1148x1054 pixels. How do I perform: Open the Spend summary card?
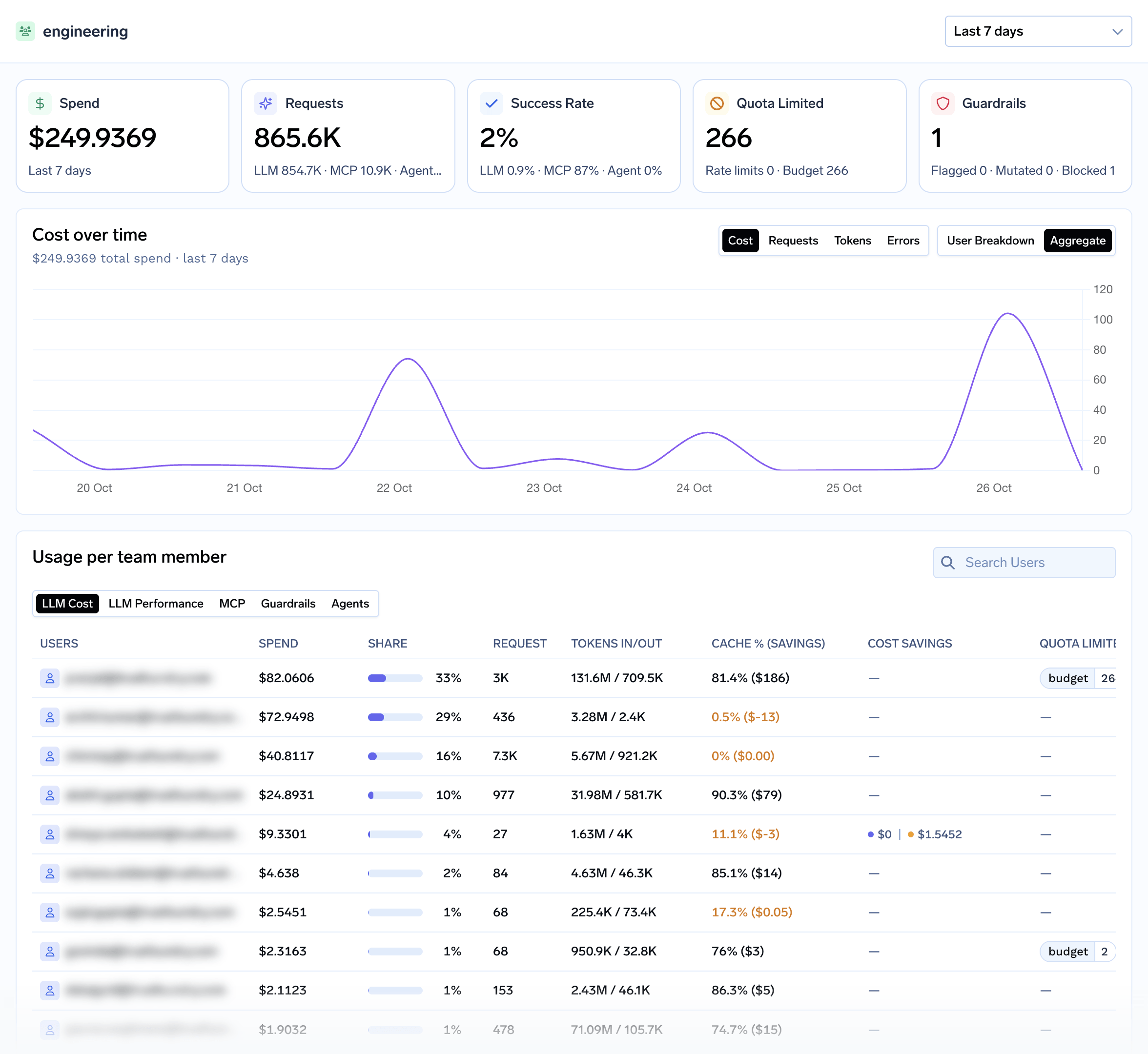tap(122, 136)
